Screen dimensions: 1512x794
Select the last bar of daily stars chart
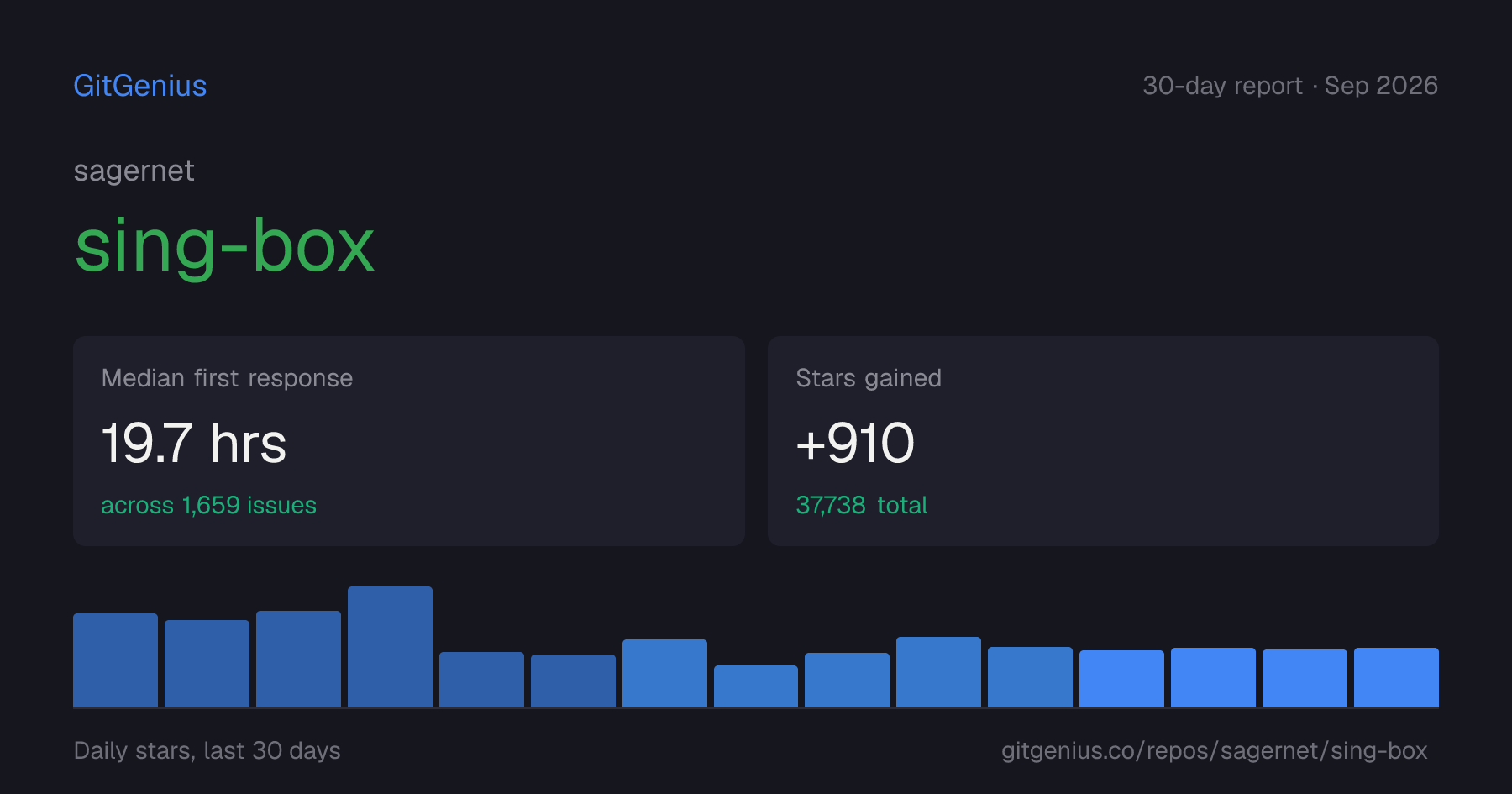click(x=1396, y=677)
